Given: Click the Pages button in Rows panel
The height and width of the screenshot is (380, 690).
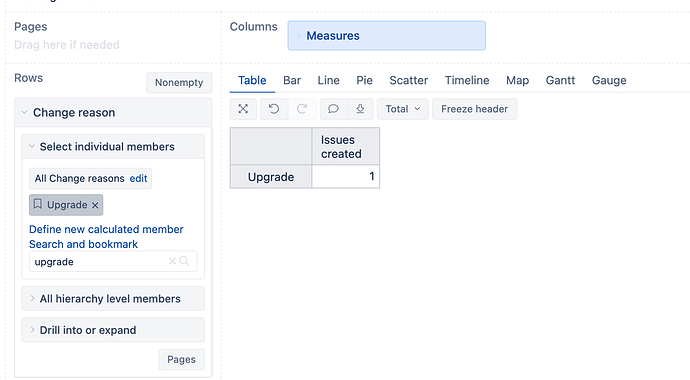Looking at the screenshot, I should click(x=181, y=359).
